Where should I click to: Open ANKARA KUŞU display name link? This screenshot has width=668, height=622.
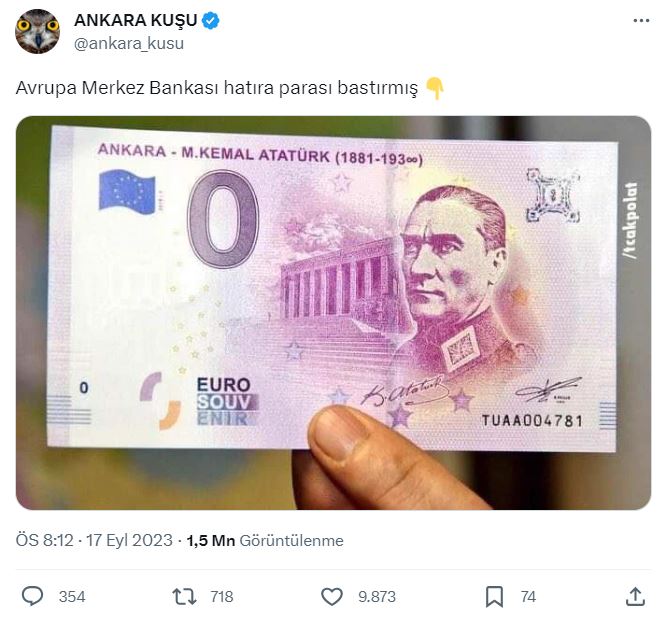pyautogui.click(x=135, y=20)
